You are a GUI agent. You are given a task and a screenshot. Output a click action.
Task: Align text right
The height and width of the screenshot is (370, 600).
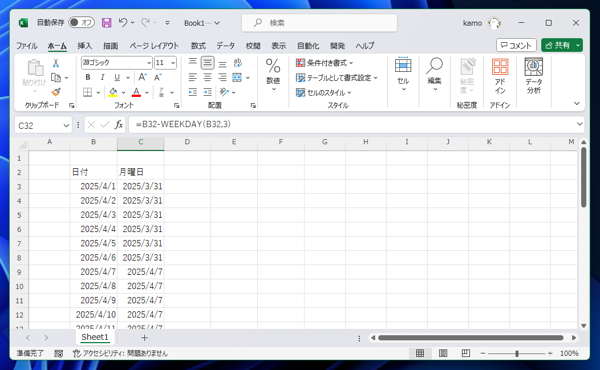[222, 78]
